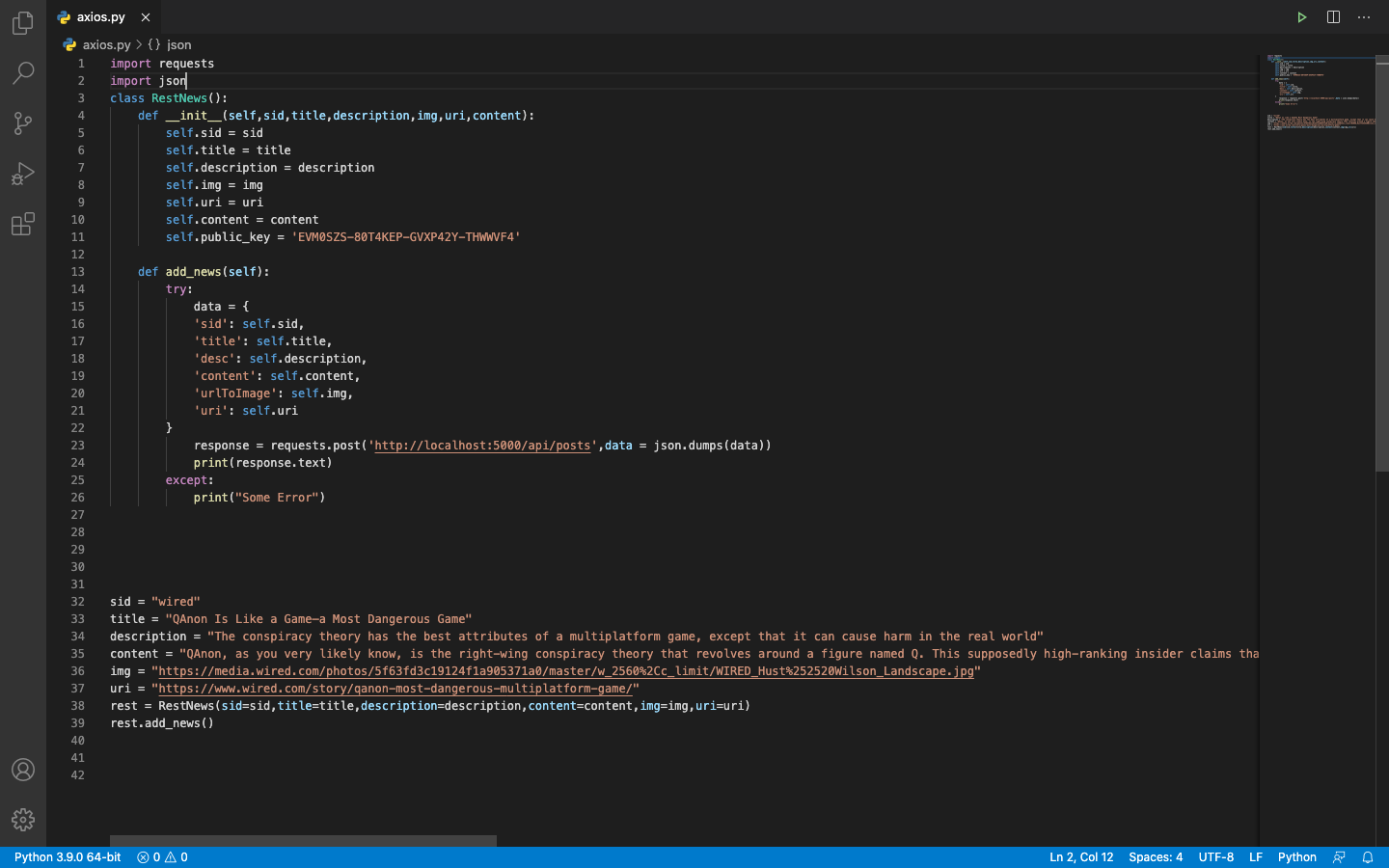The height and width of the screenshot is (868, 1389).
Task: Select the Python language mode
Action: tap(1297, 857)
